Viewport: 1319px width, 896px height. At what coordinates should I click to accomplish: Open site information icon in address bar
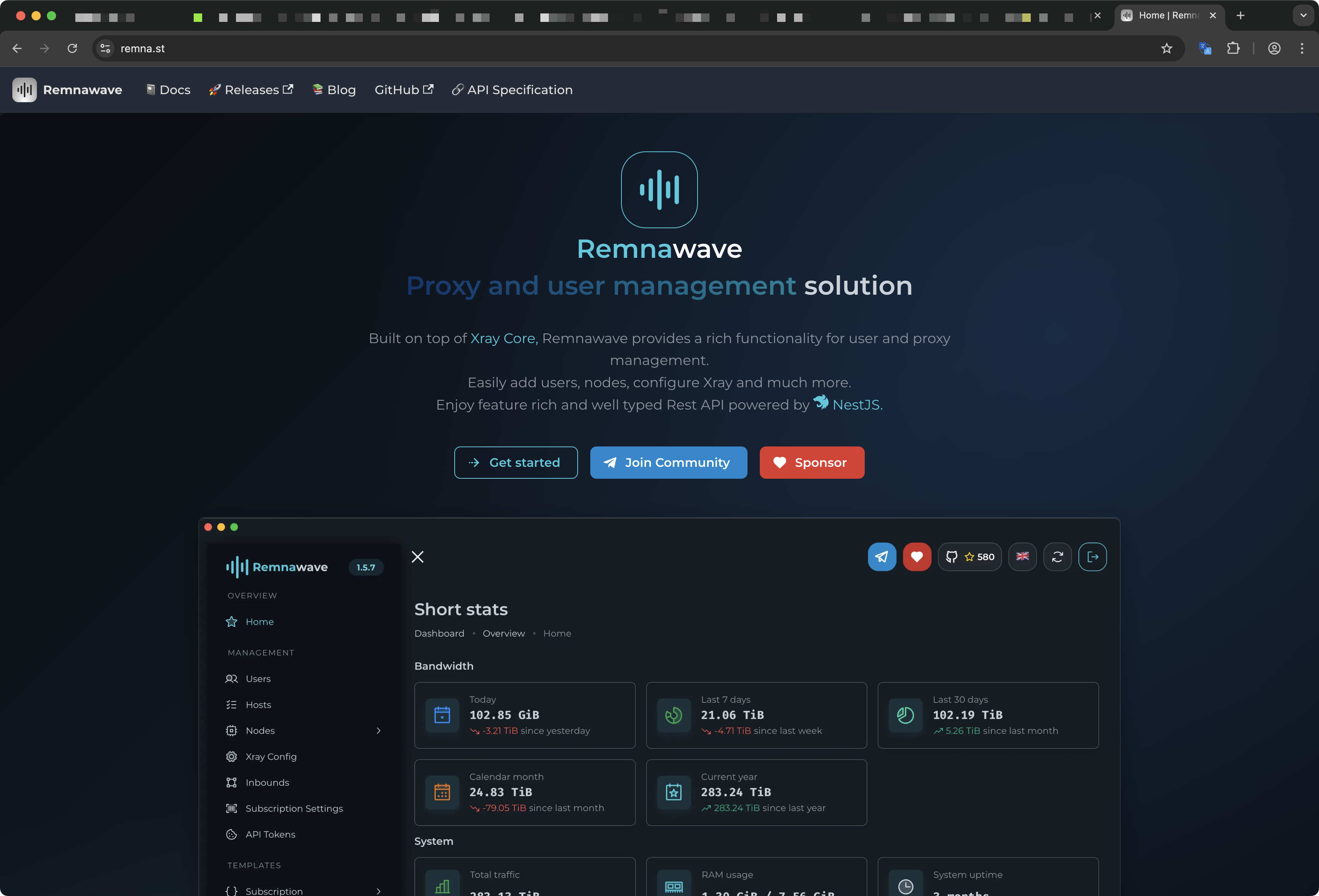point(105,48)
